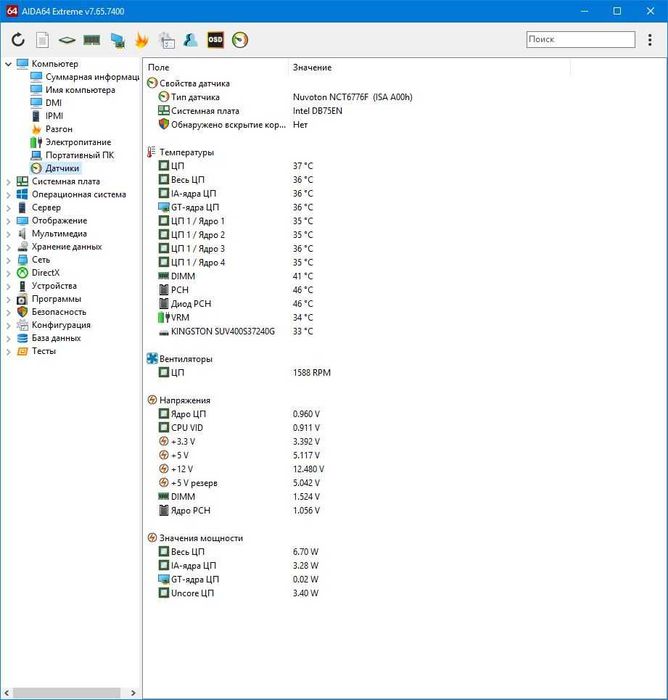Open the memory module toolbar icon
This screenshot has height=700, width=668.
click(92, 40)
